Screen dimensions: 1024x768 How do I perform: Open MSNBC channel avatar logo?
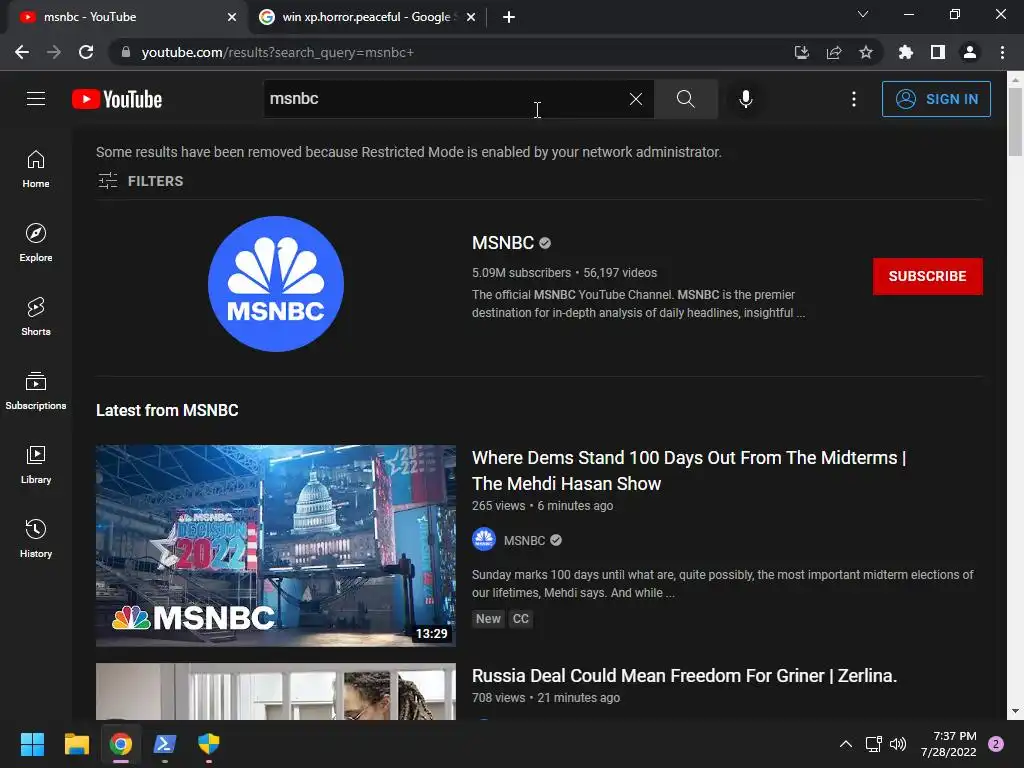click(276, 284)
